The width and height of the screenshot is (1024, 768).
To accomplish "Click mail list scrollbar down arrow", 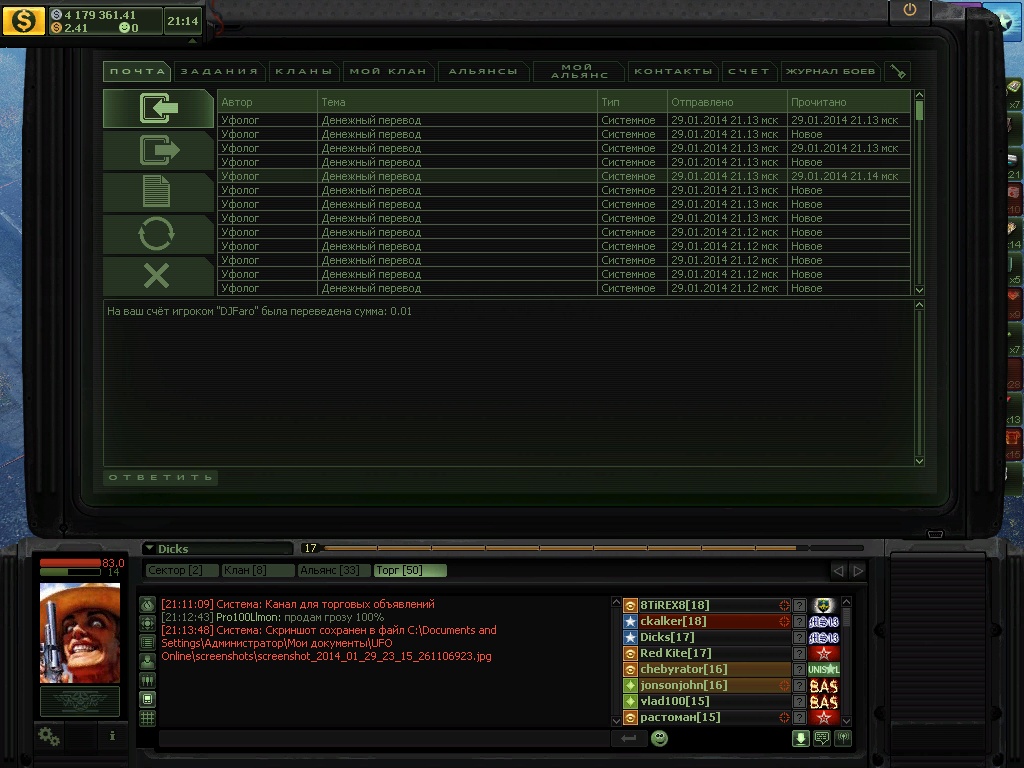I will [920, 290].
